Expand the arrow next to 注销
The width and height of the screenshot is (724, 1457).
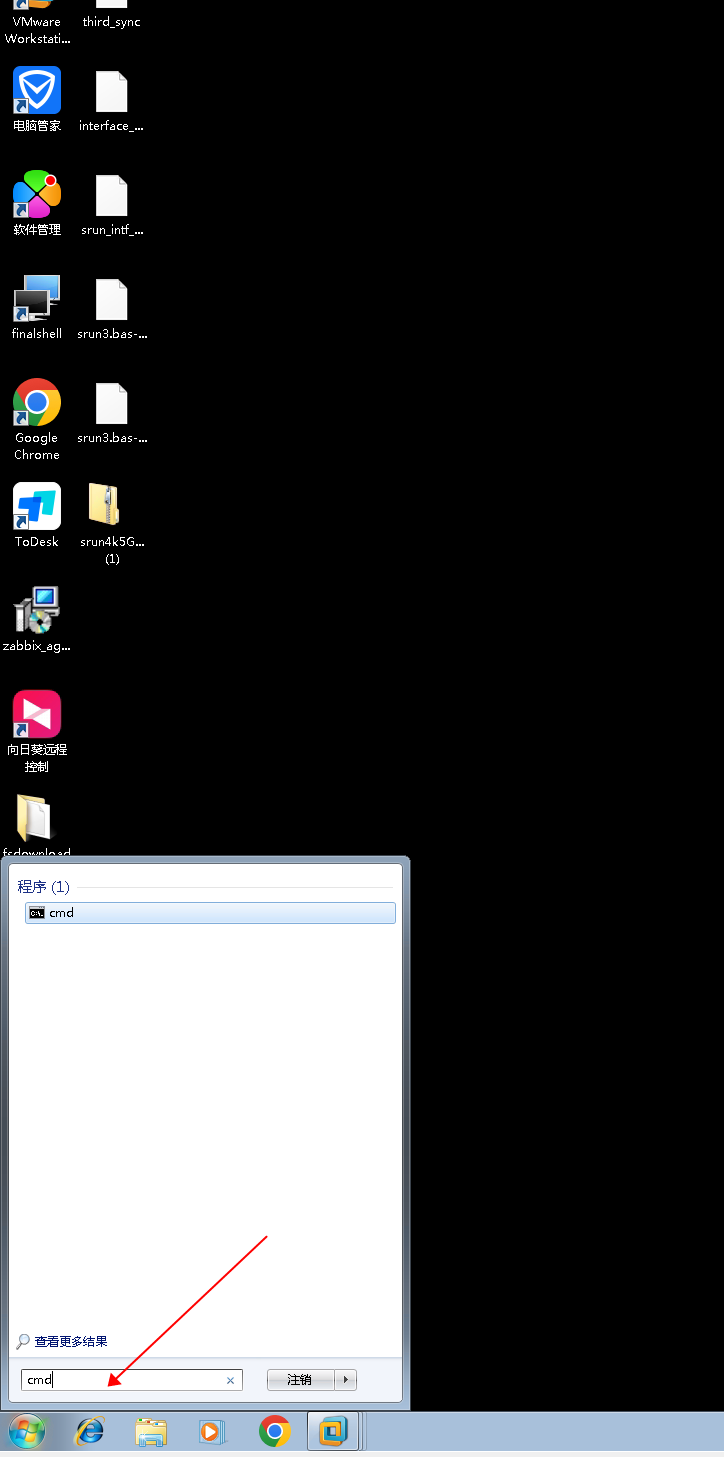click(x=346, y=1380)
